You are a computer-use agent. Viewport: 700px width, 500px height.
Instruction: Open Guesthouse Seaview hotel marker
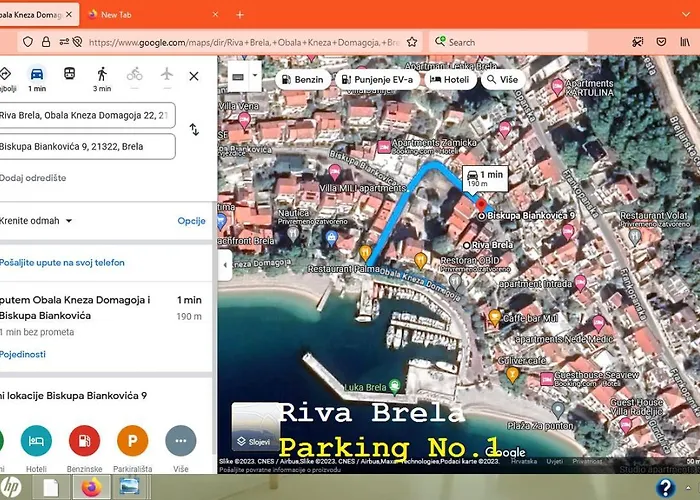point(547,379)
